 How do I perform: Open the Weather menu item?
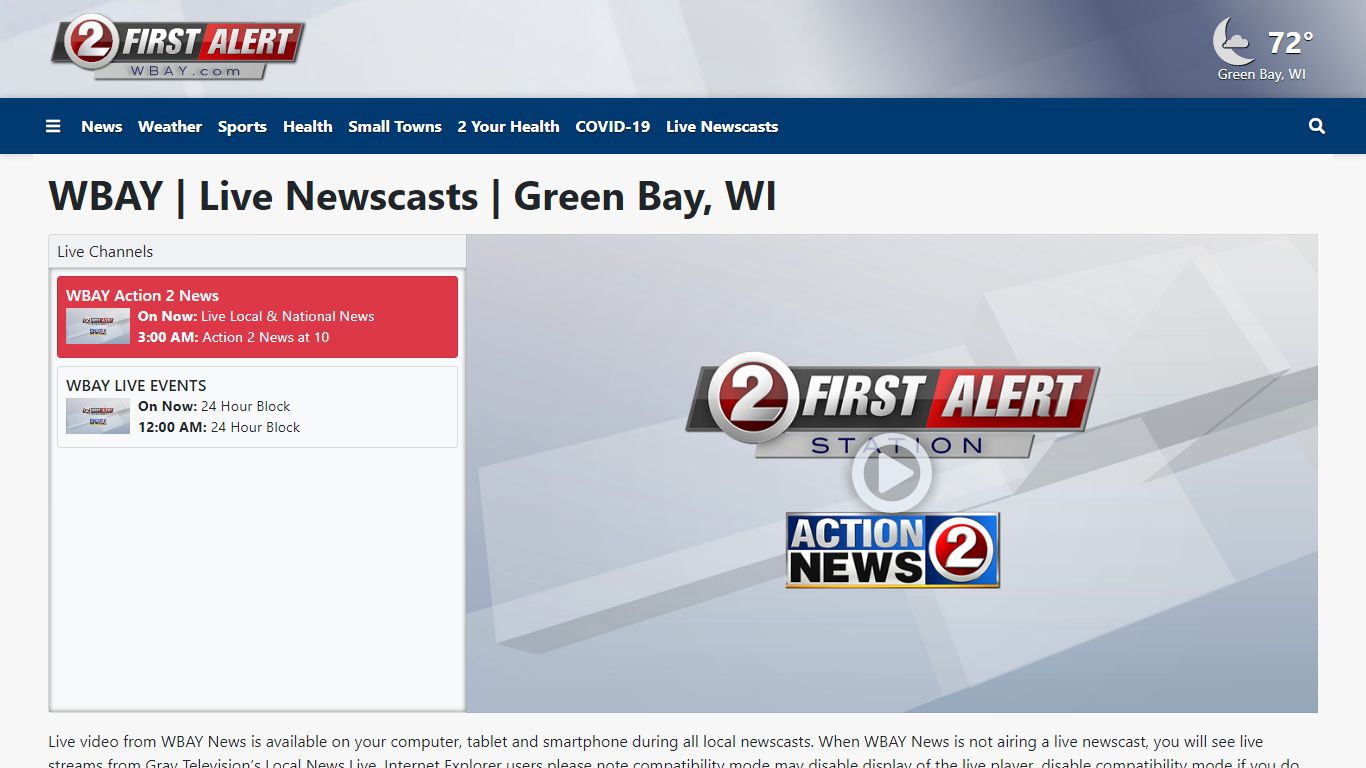tap(170, 126)
